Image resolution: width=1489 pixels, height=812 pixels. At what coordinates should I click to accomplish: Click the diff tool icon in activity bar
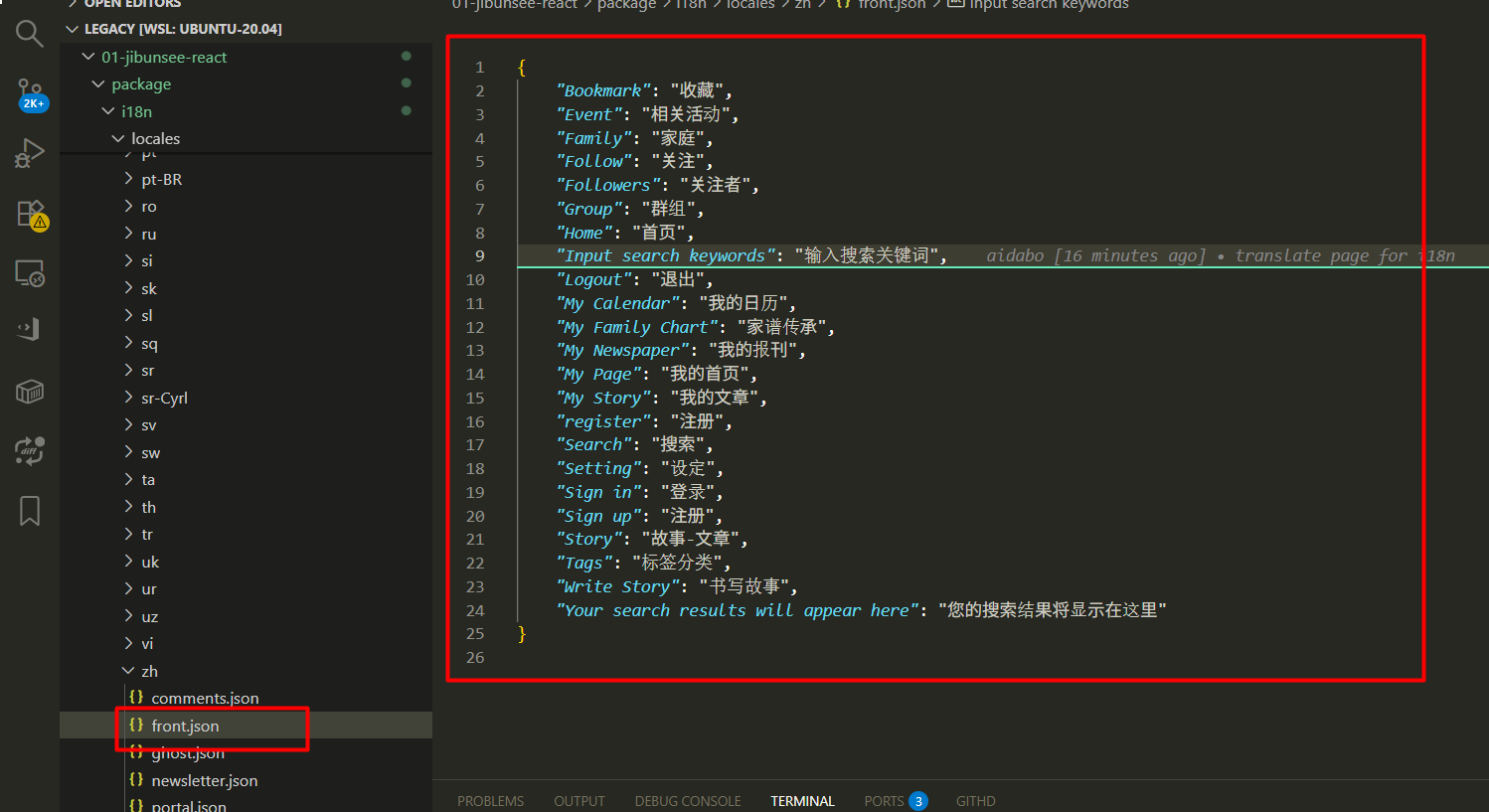[x=30, y=451]
